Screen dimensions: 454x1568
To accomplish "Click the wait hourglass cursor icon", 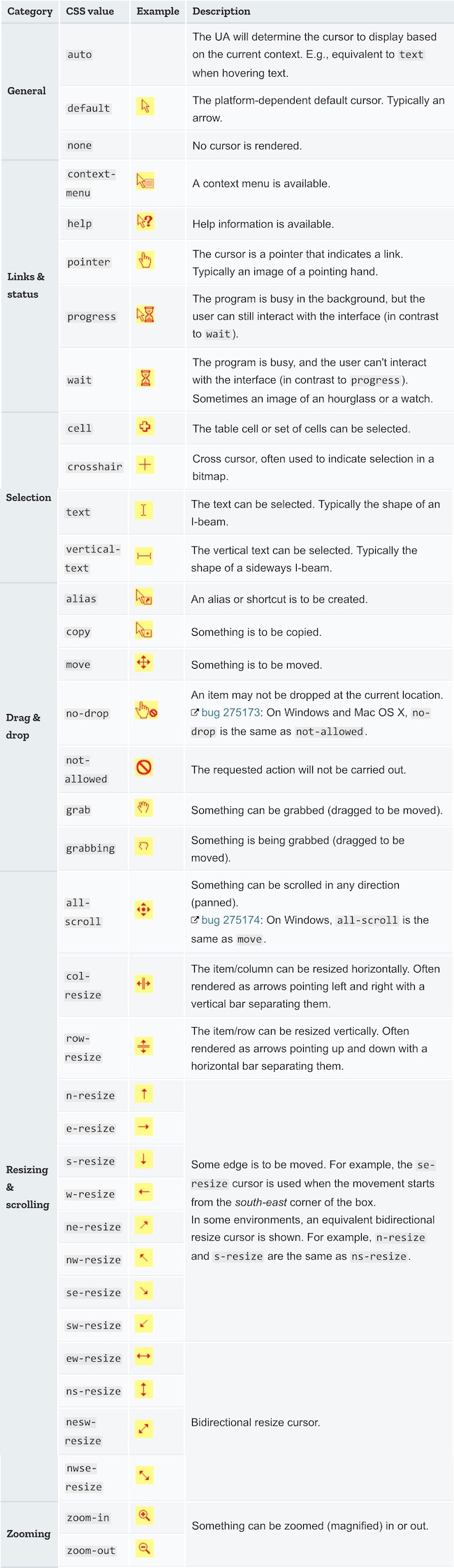I will 145,379.
